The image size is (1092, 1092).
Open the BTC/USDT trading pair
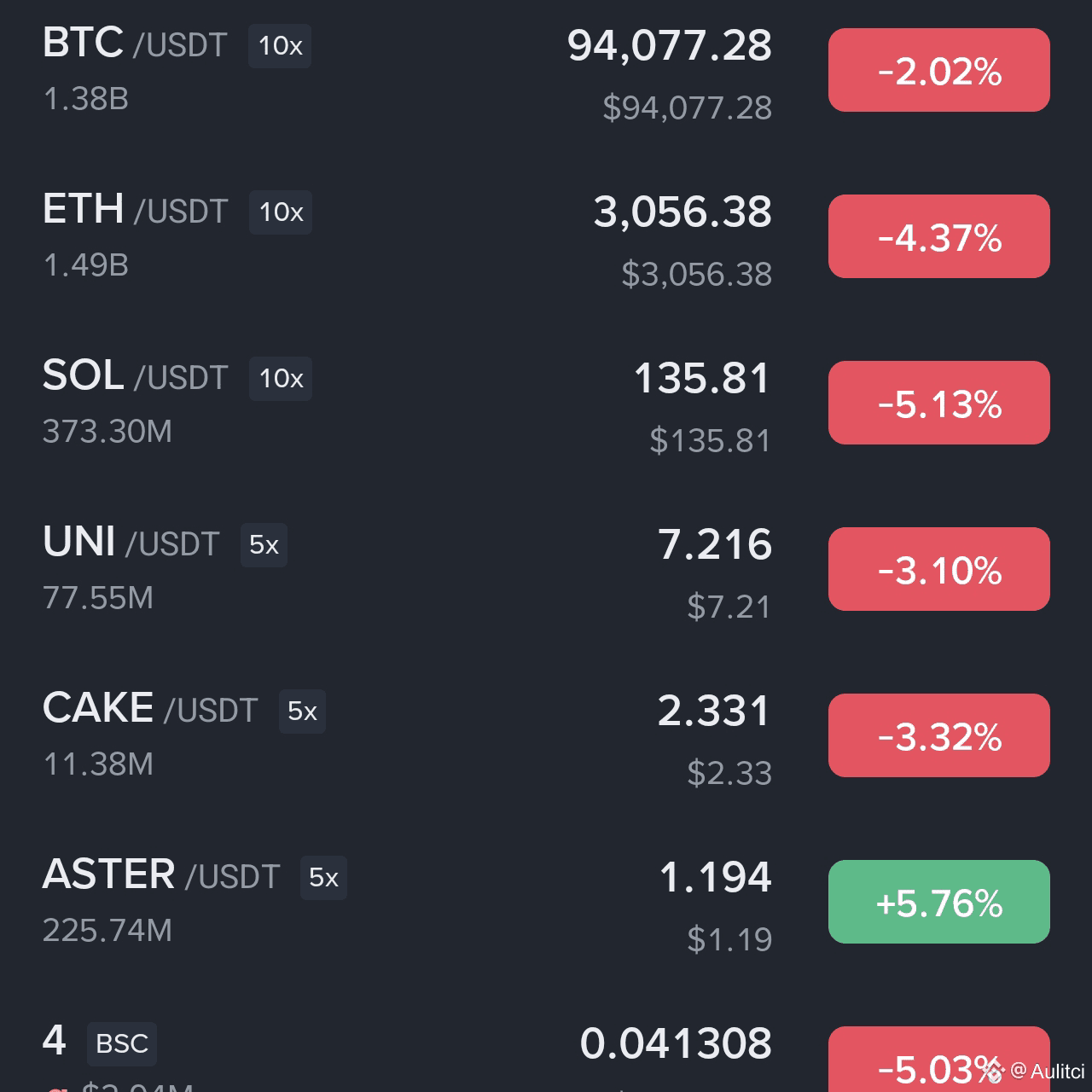point(135,43)
